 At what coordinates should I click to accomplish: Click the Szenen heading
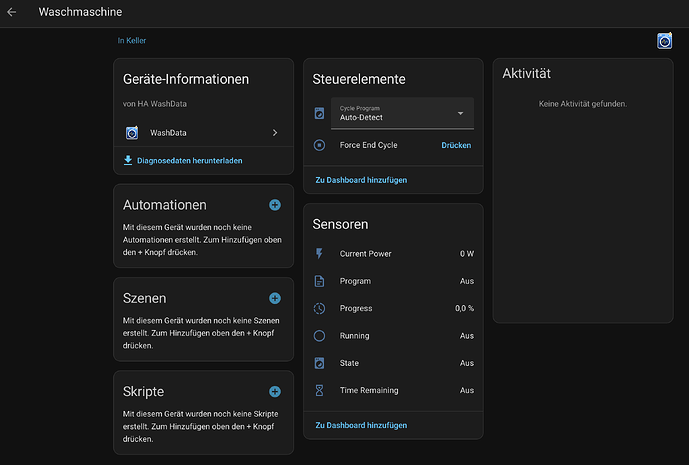pyautogui.click(x=145, y=298)
